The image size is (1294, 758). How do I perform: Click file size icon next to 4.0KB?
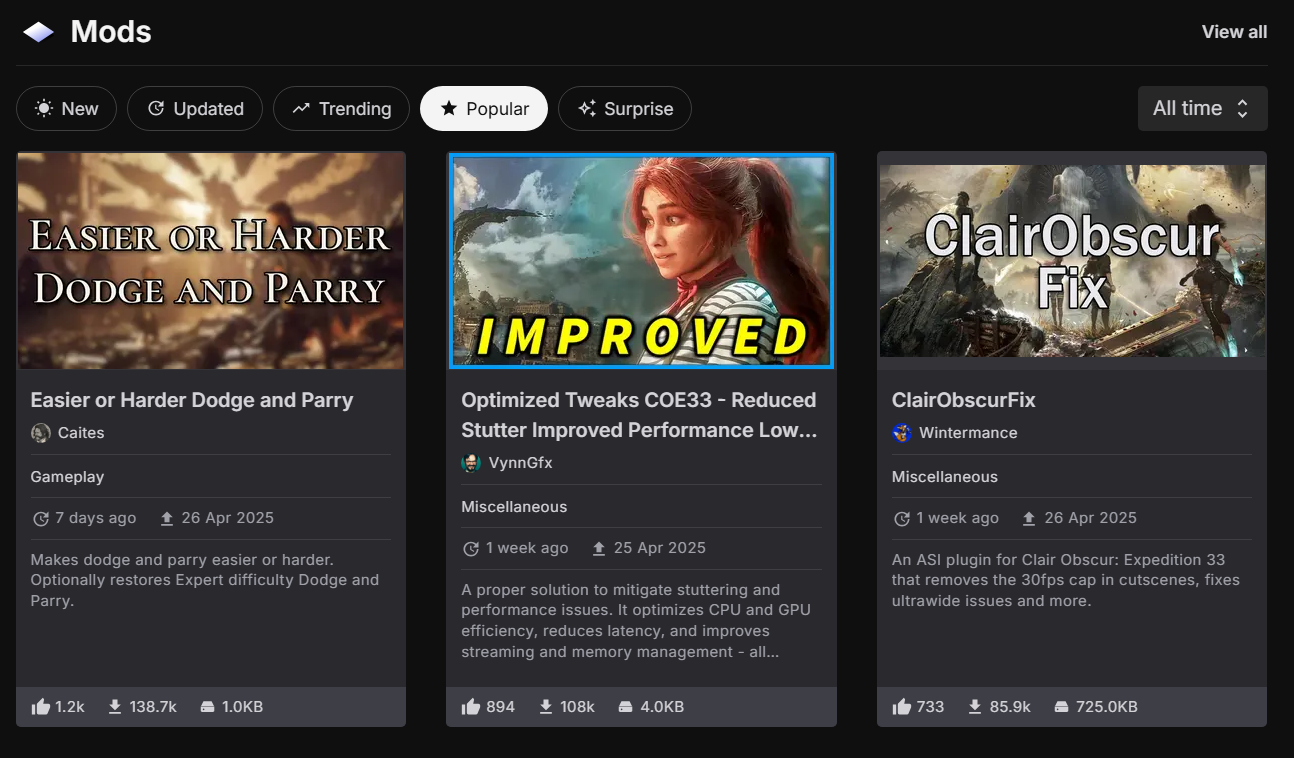pyautogui.click(x=625, y=707)
